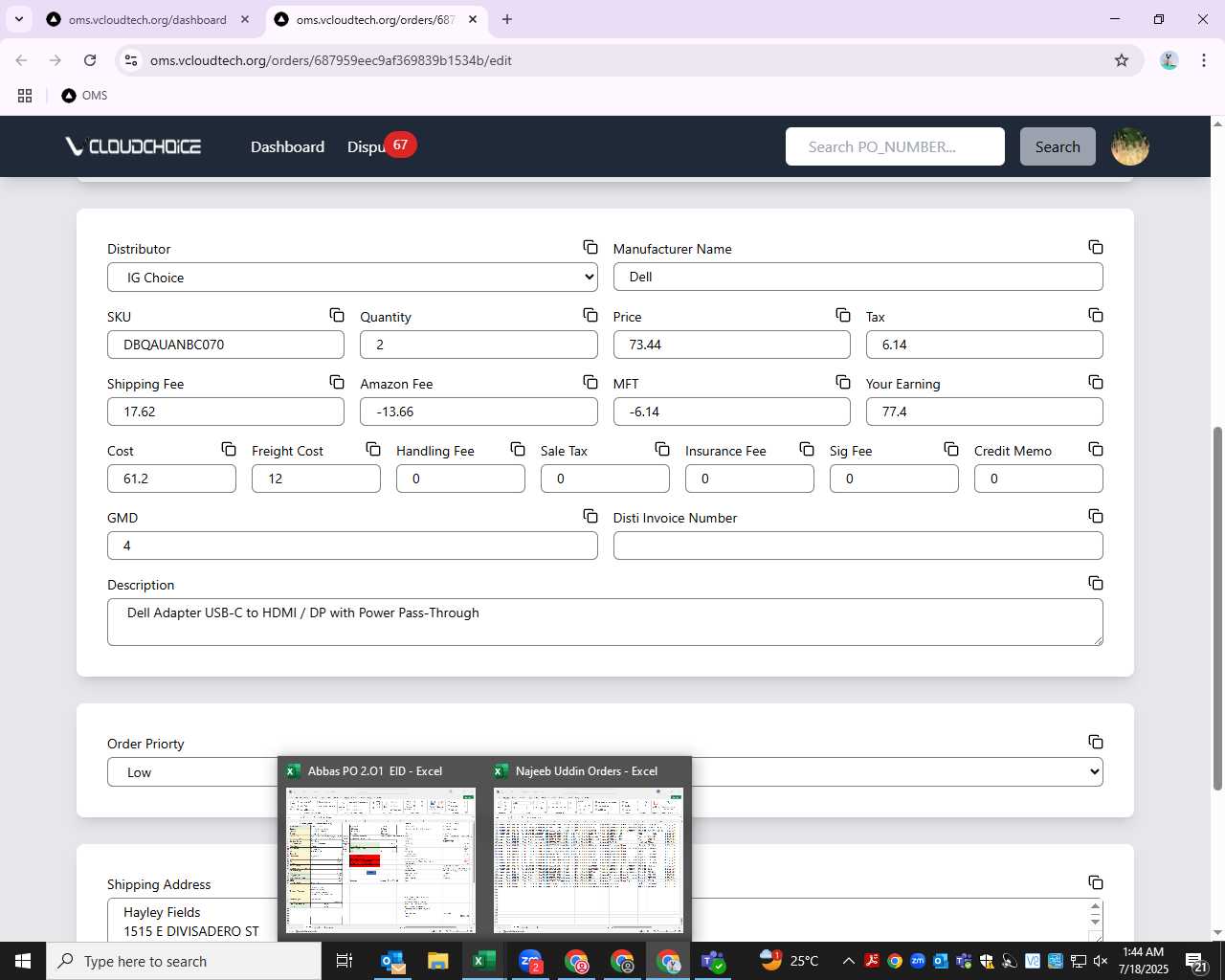
Task: Open the Zoom taskbar icon
Action: [530, 961]
